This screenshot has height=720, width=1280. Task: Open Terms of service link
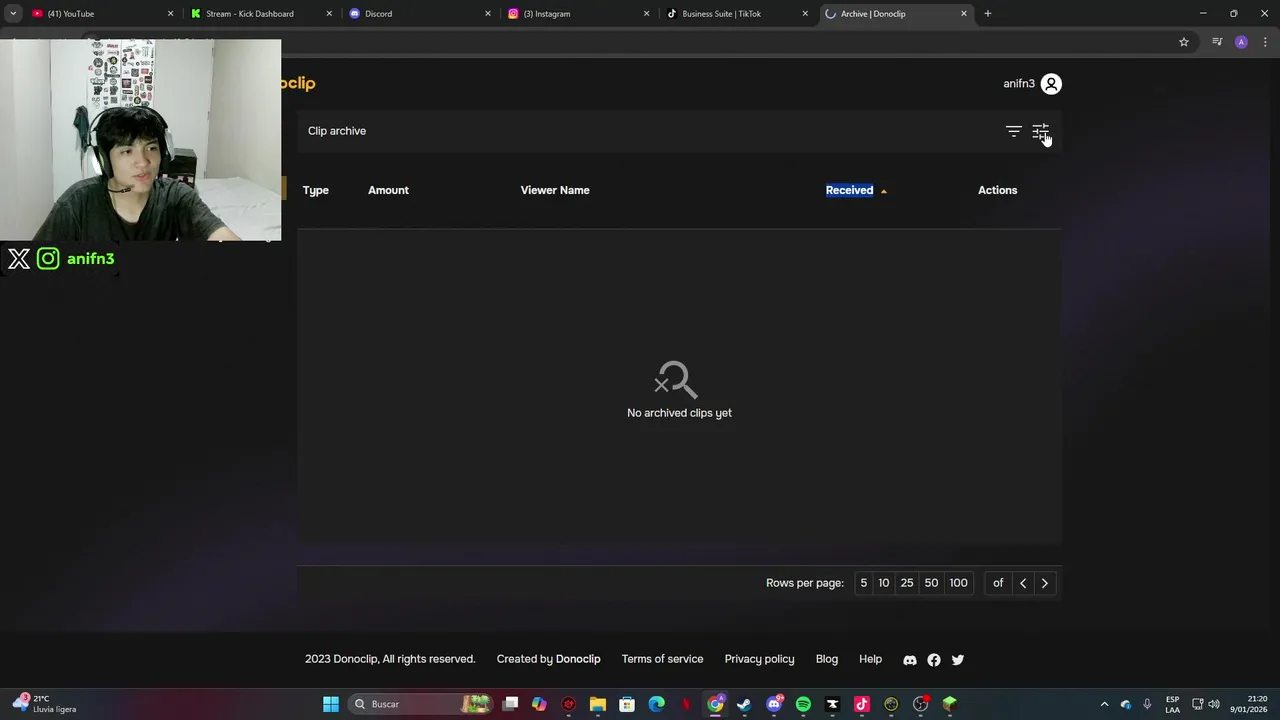(x=662, y=659)
